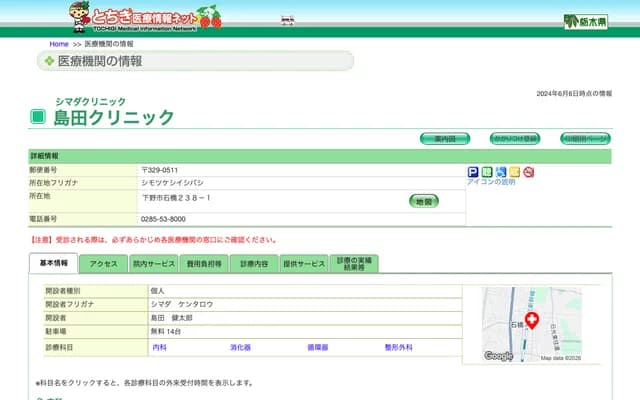Click the 栃木県 prefecture logo
The height and width of the screenshot is (400, 640).
(585, 21)
